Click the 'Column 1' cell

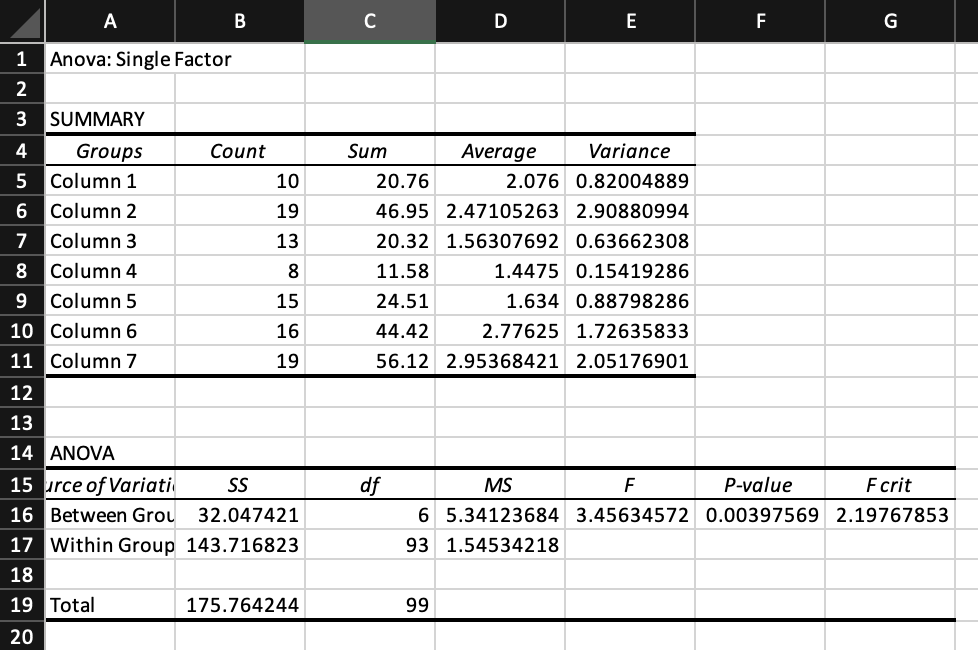point(110,181)
